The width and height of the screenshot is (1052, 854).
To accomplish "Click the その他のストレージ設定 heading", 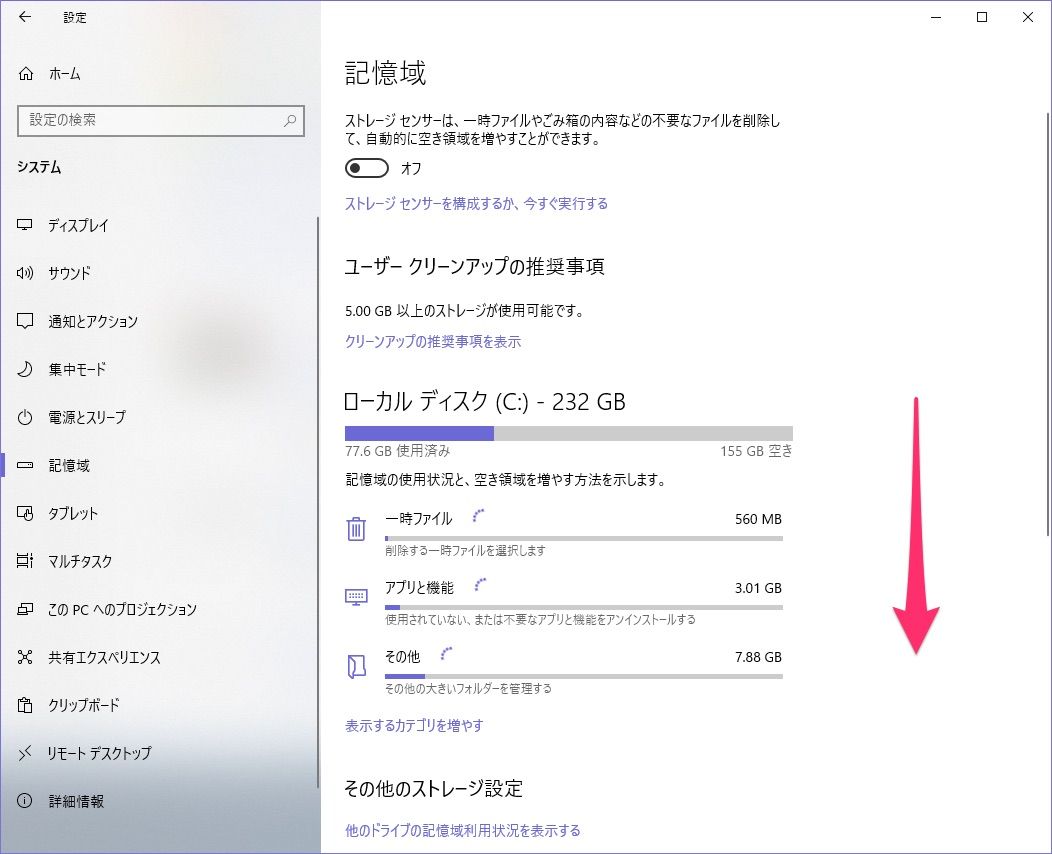I will (433, 788).
